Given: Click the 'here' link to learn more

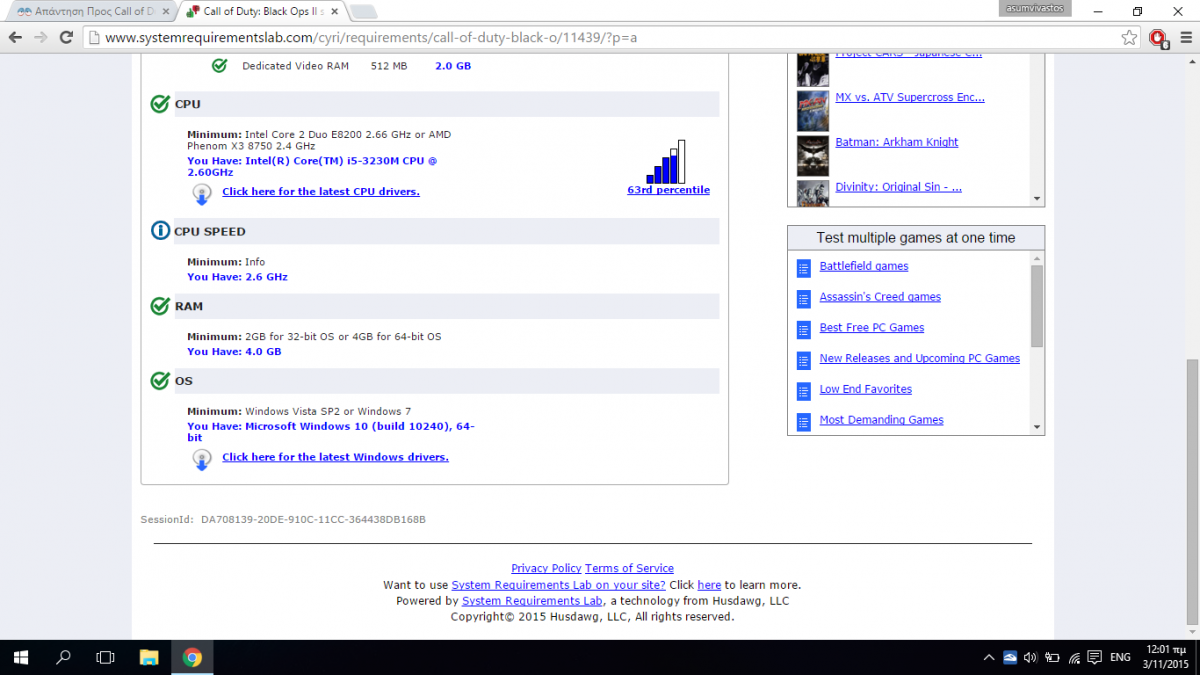Looking at the screenshot, I should 709,585.
